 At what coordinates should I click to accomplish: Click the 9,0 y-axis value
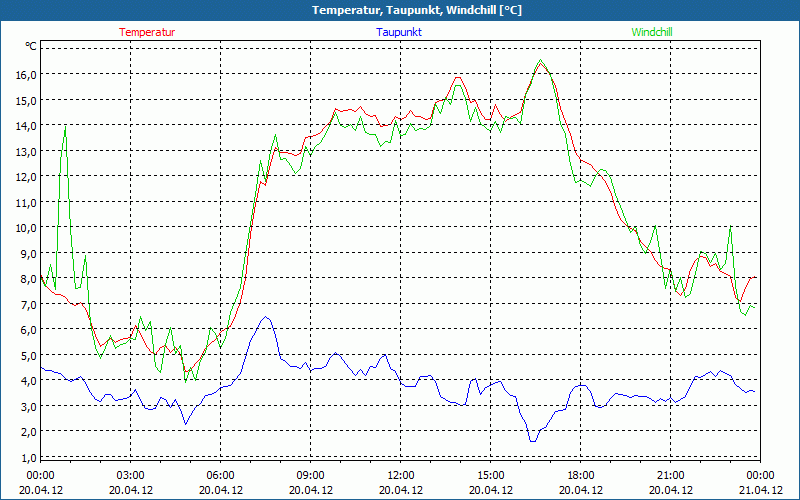pyautogui.click(x=29, y=253)
